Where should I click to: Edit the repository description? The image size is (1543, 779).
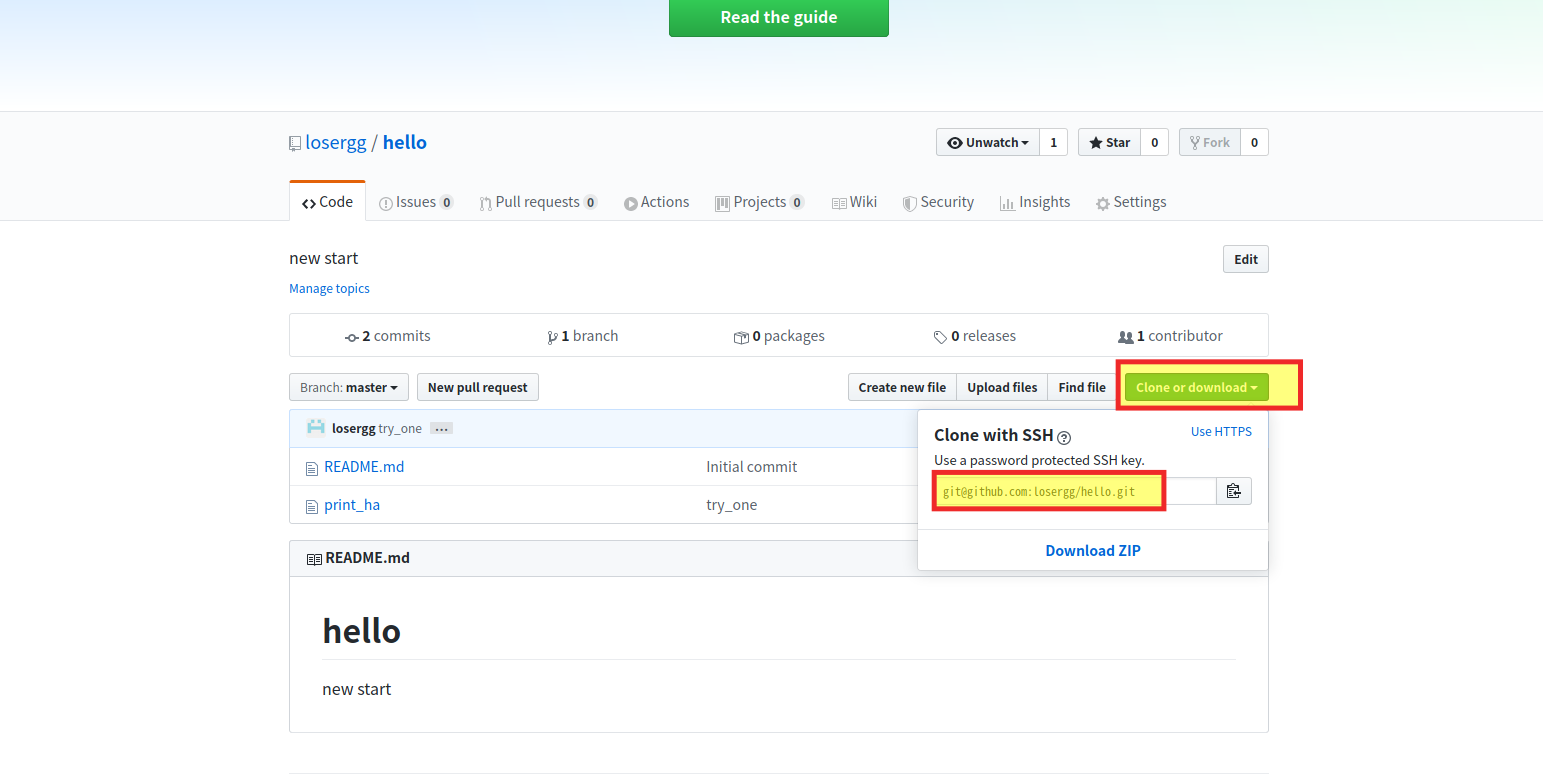(x=1246, y=259)
